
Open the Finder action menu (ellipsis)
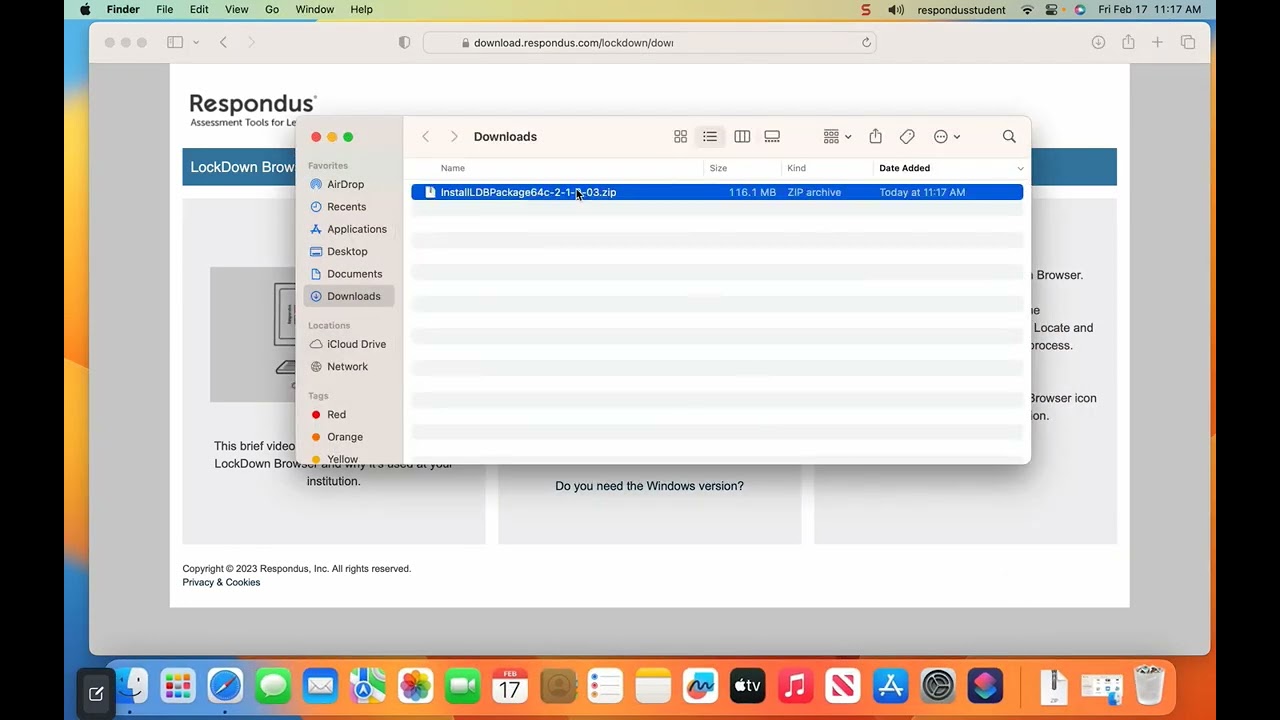946,137
